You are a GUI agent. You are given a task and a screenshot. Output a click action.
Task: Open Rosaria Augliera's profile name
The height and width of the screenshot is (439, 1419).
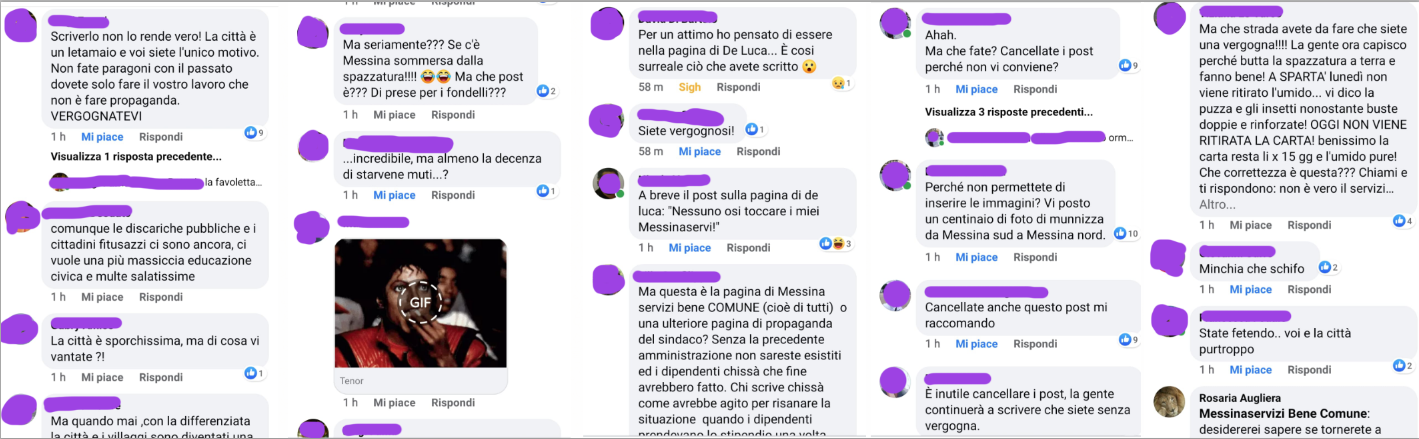coord(1242,398)
